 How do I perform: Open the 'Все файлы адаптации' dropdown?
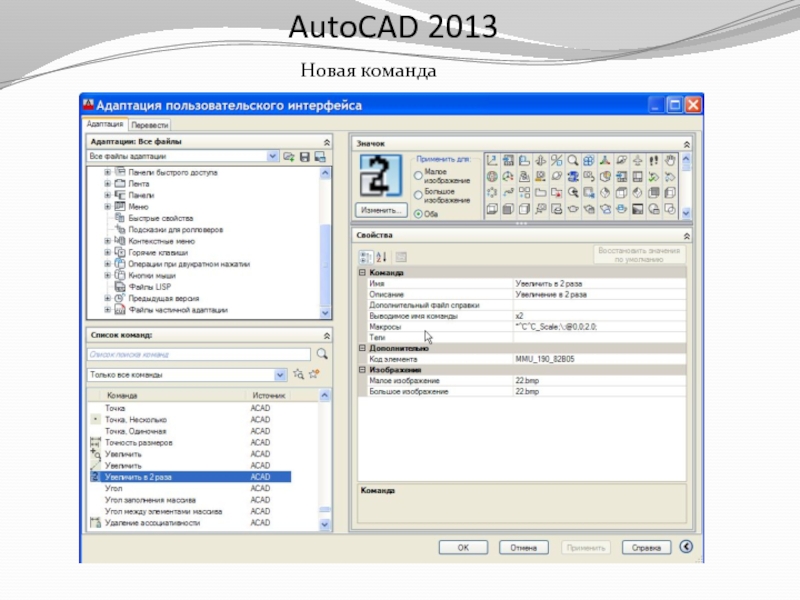pyautogui.click(x=272, y=157)
